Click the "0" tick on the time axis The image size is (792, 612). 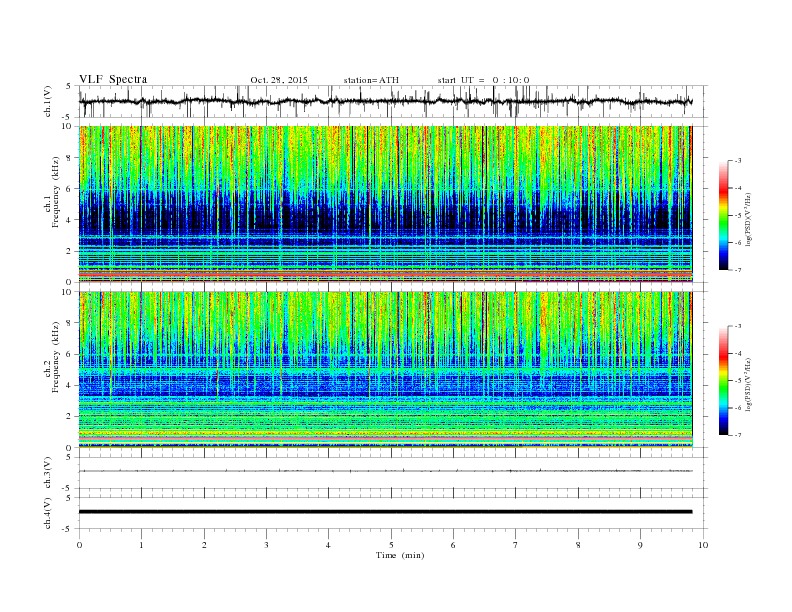pyautogui.click(x=79, y=545)
